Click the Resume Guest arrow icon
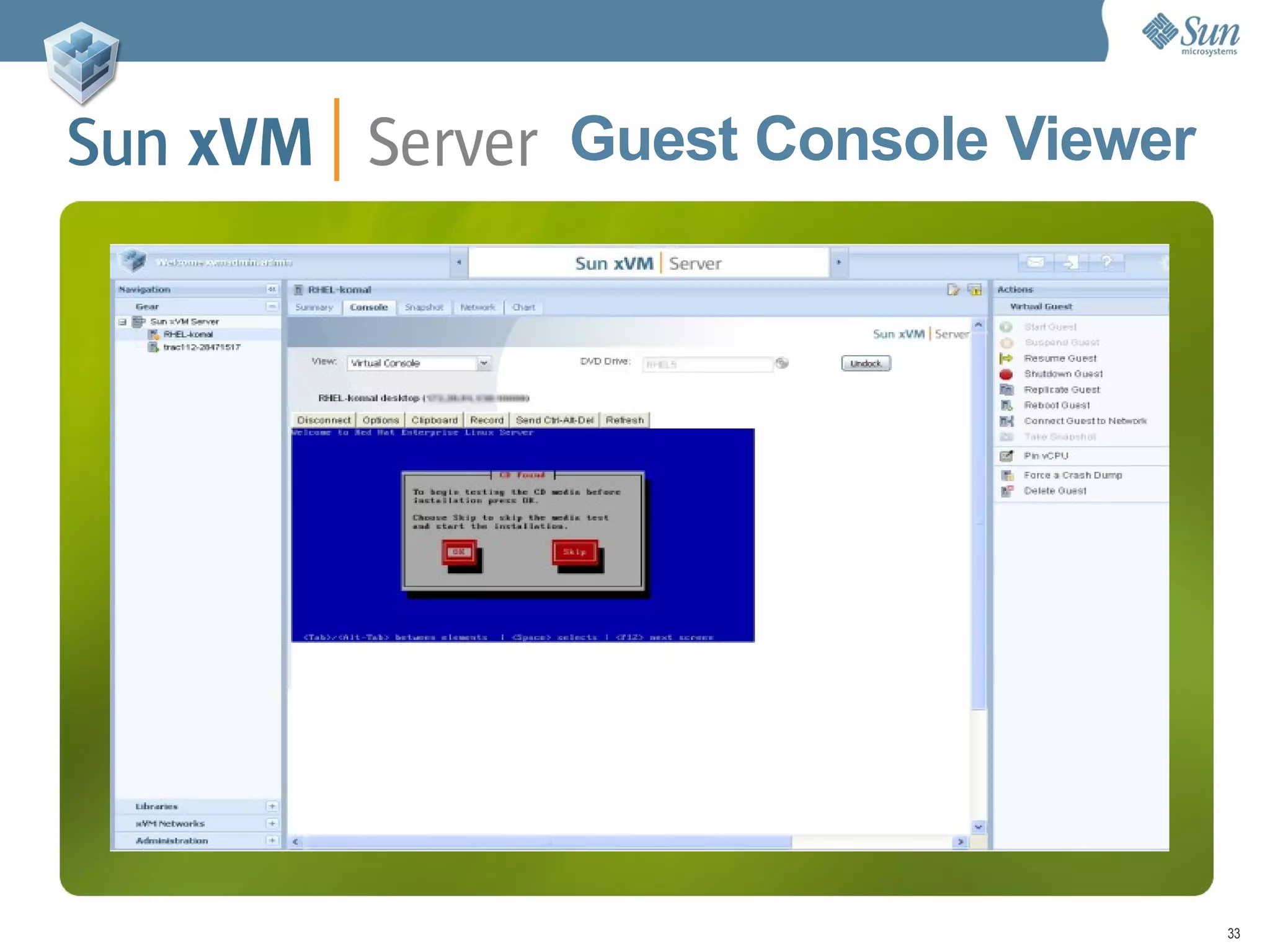Image resolution: width=1270 pixels, height=952 pixels. coord(1006,358)
